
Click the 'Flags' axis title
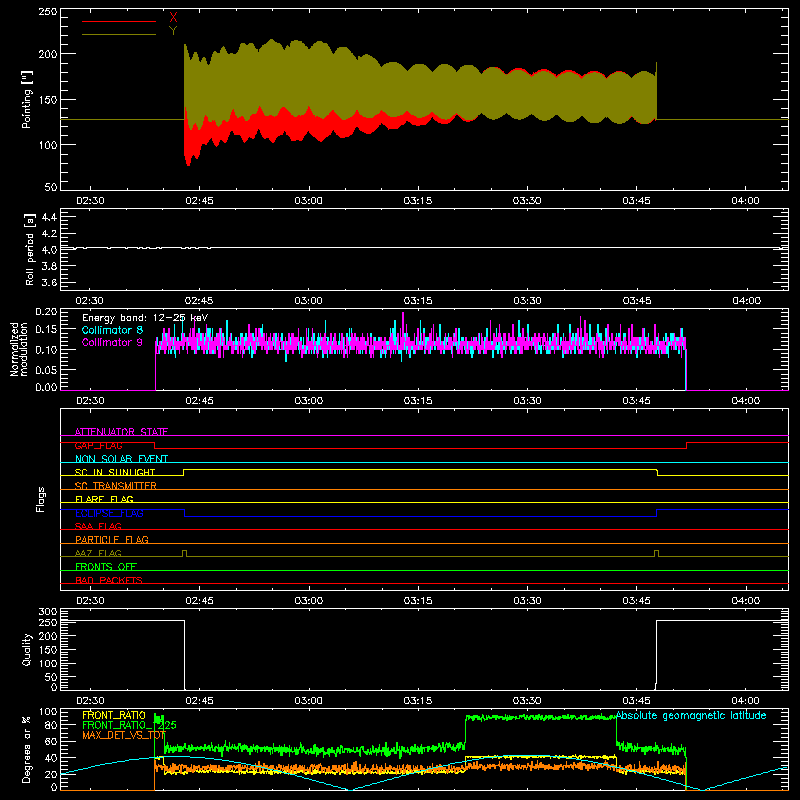coord(40,499)
